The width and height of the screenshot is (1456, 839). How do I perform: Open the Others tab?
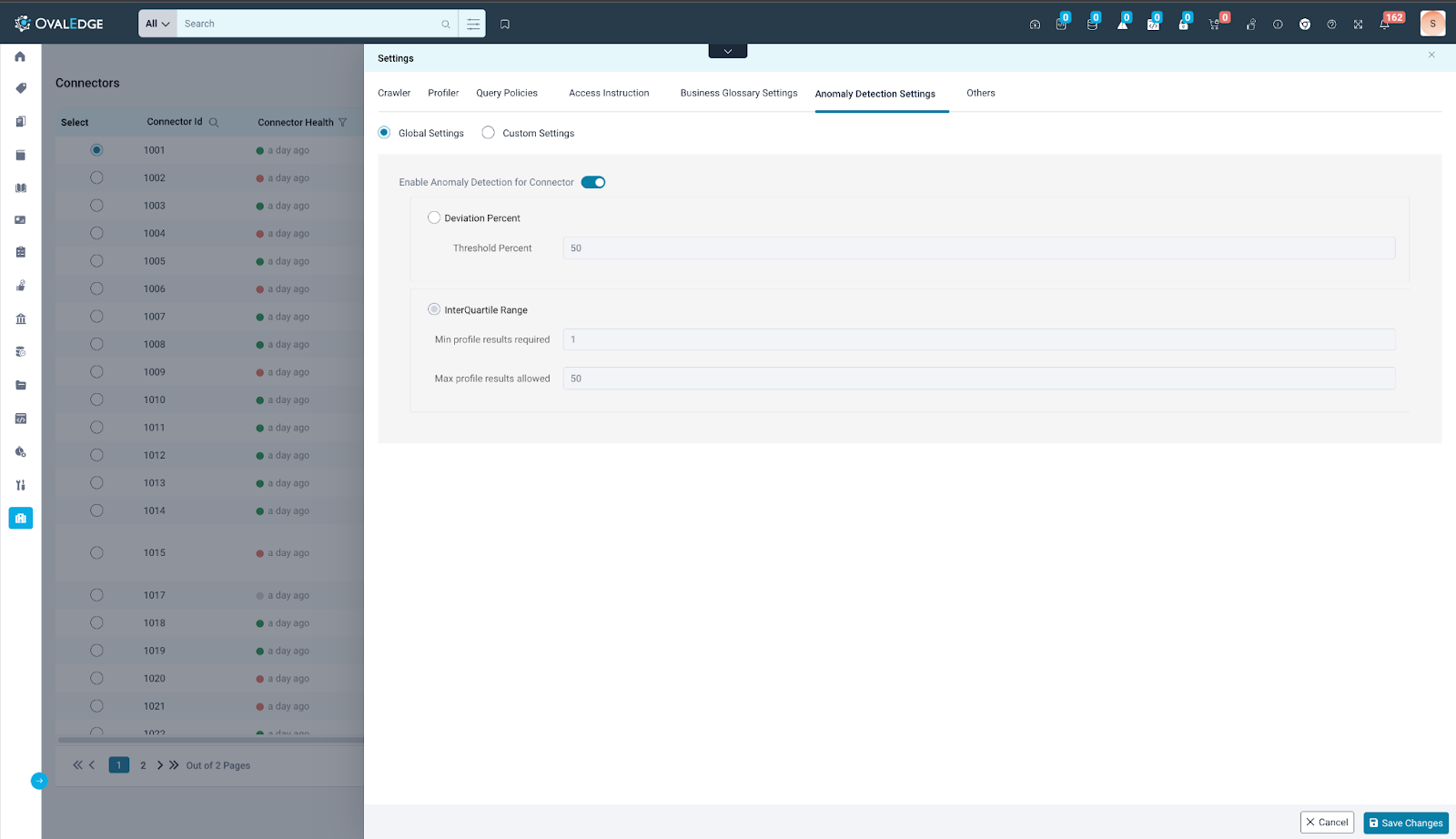981,93
